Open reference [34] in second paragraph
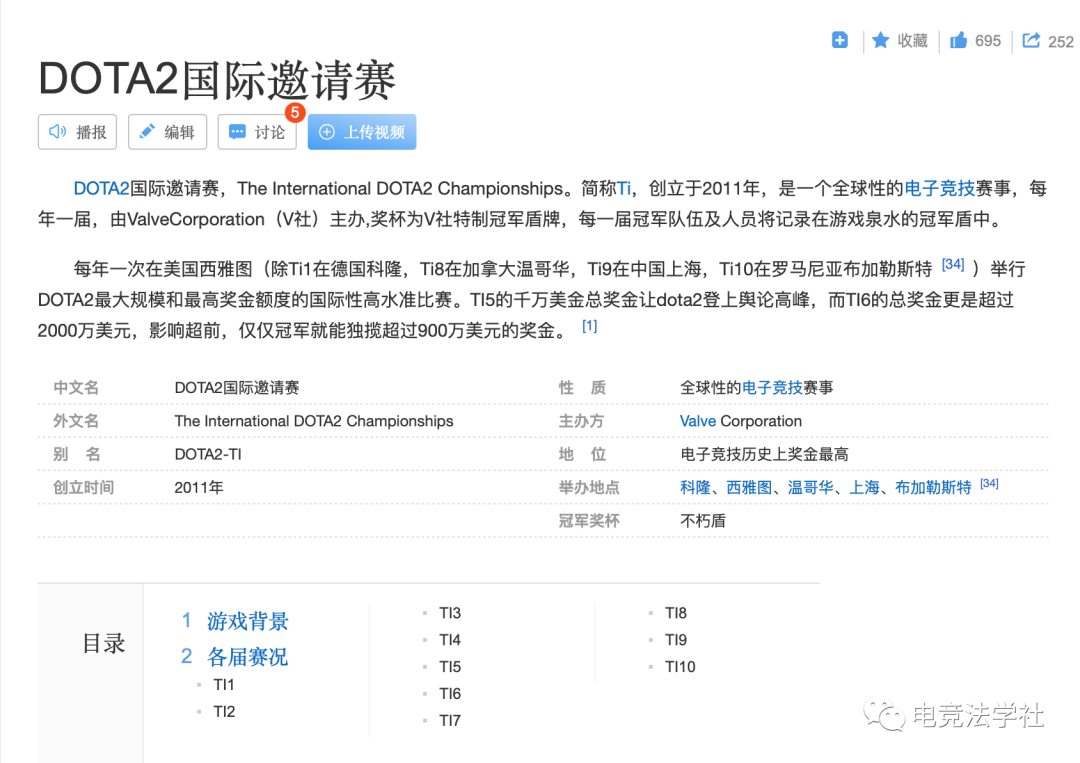 (x=953, y=264)
